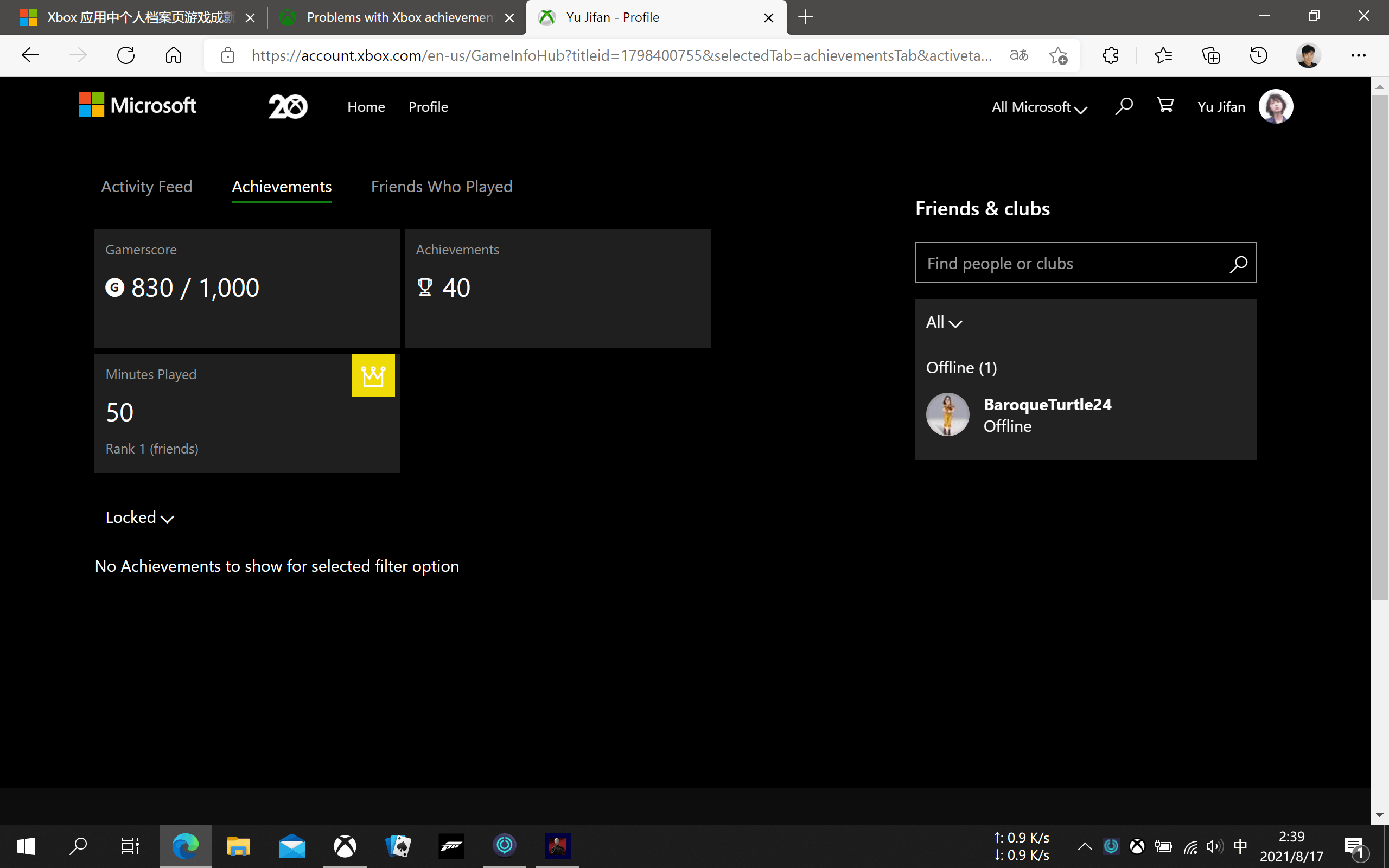Expand the All Microsoft dropdown

pos(1040,107)
